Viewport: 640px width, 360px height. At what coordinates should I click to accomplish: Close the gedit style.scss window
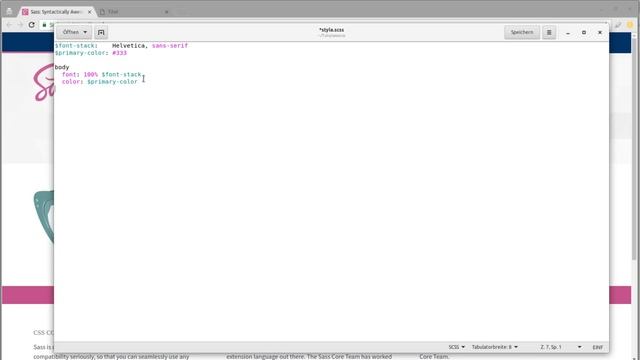click(x=600, y=32)
